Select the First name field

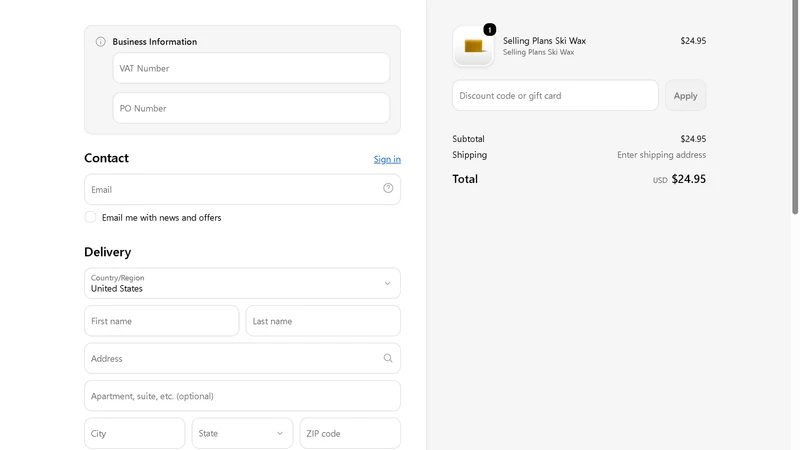[x=162, y=321]
